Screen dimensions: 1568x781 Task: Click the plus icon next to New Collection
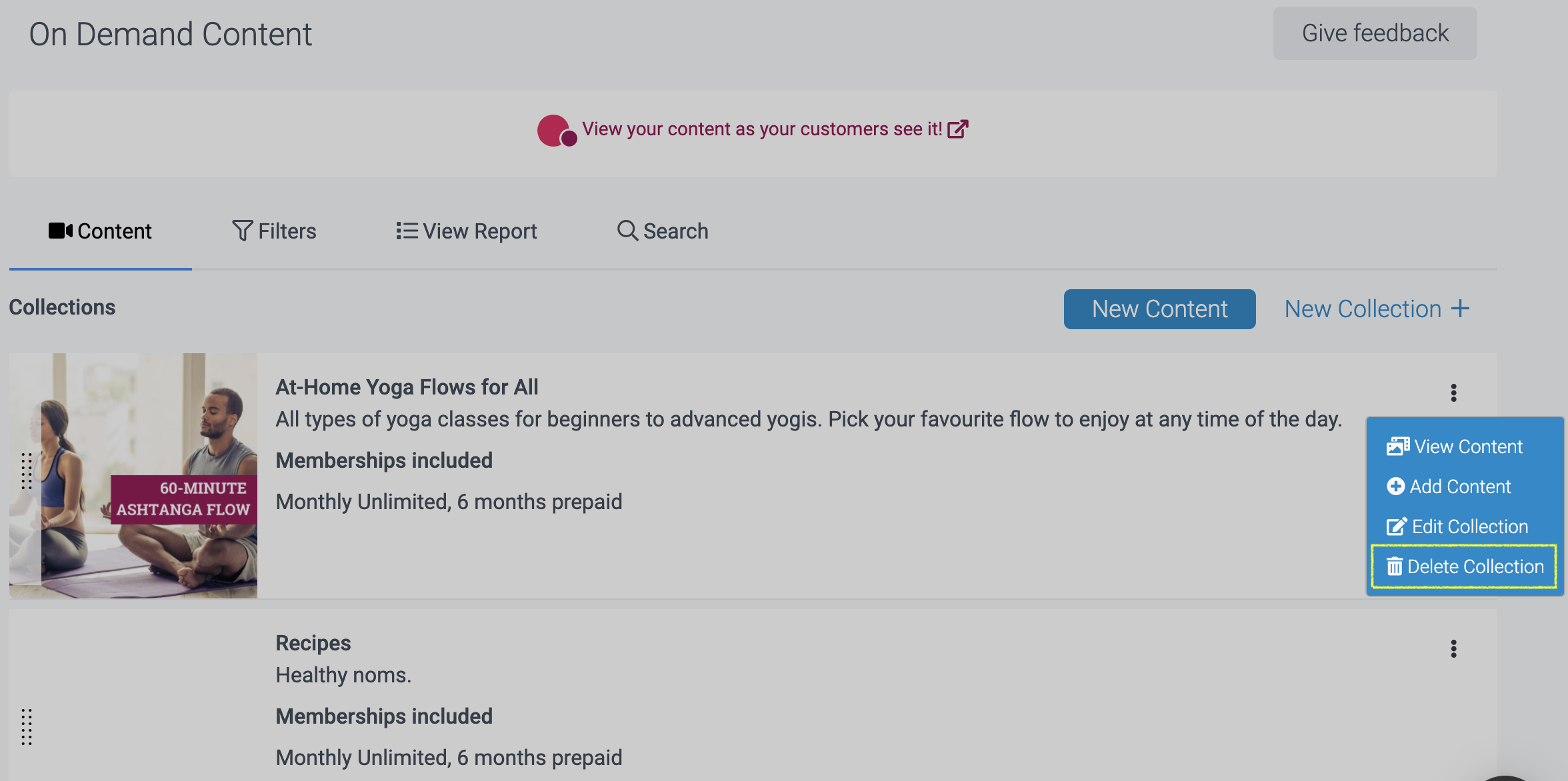point(1460,309)
